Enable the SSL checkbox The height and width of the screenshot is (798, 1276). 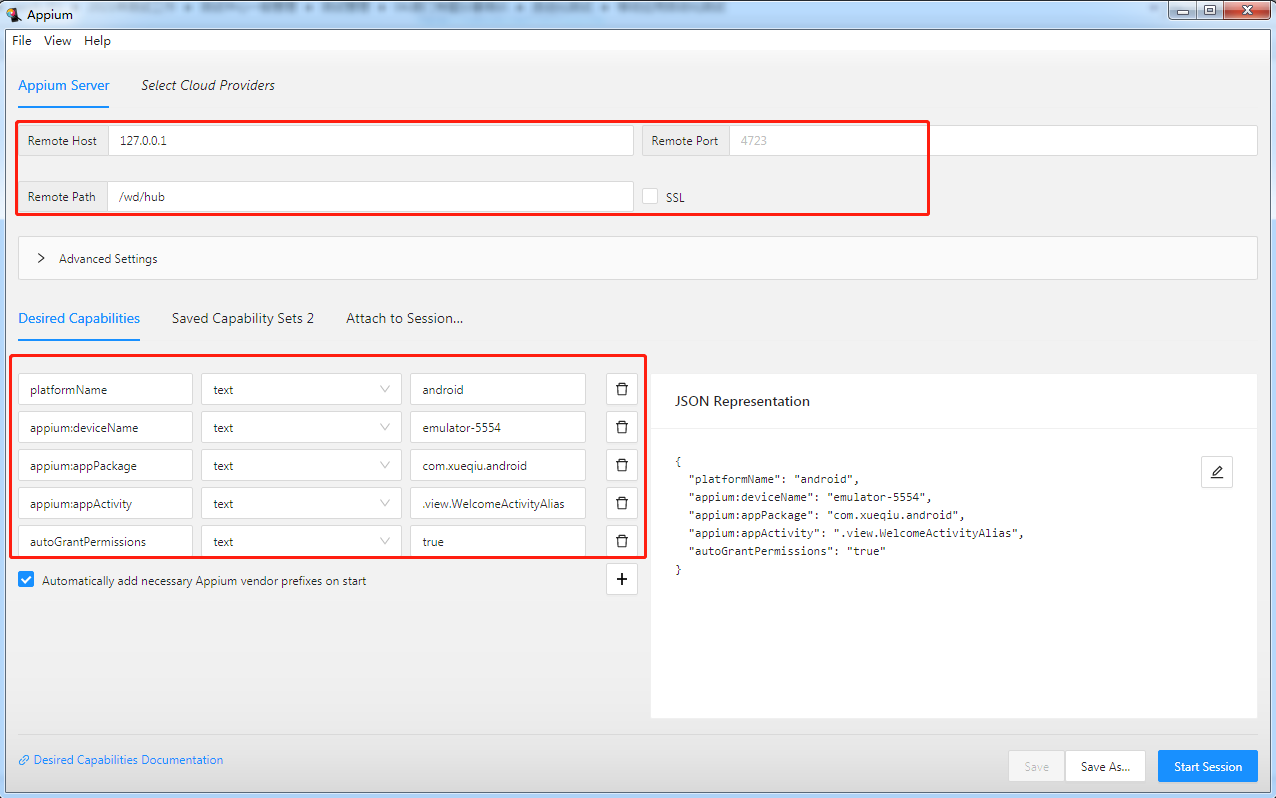point(650,197)
